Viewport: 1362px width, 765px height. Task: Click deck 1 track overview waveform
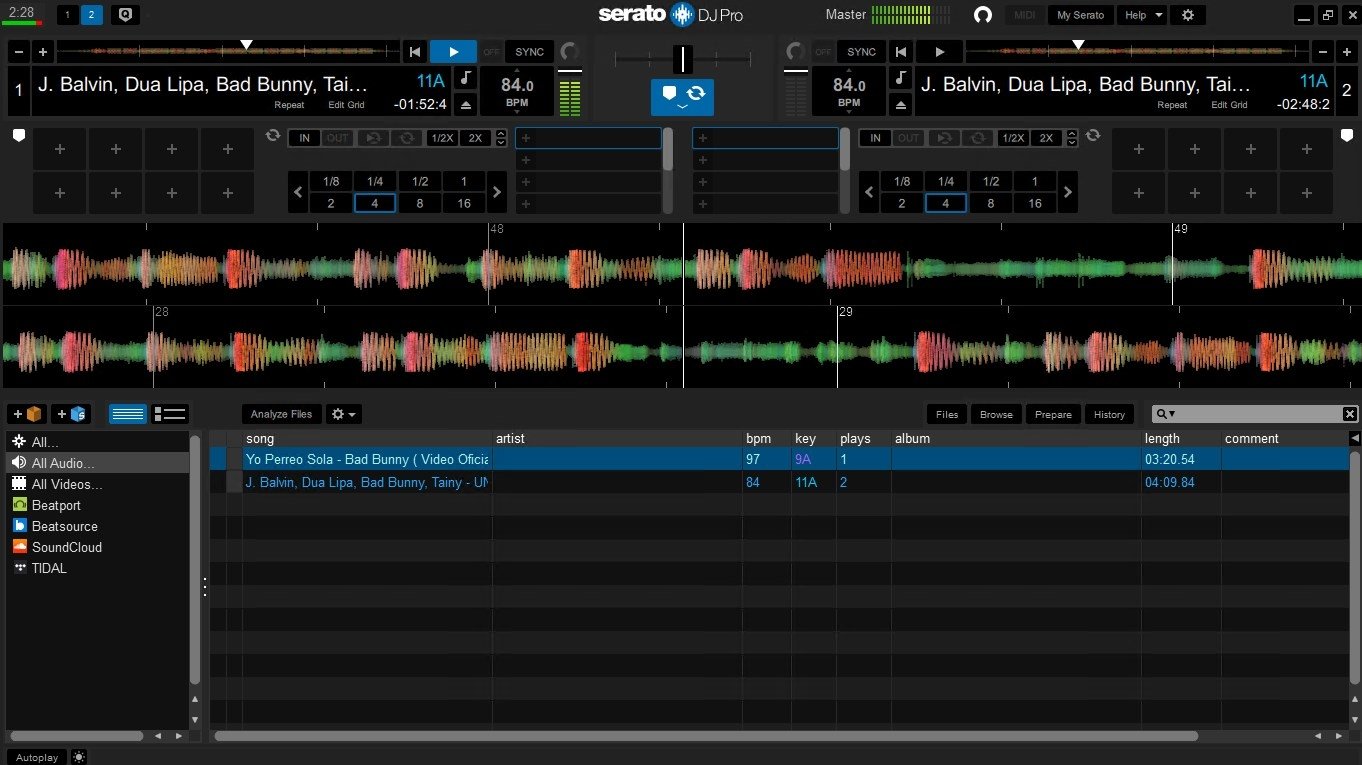pyautogui.click(x=228, y=50)
